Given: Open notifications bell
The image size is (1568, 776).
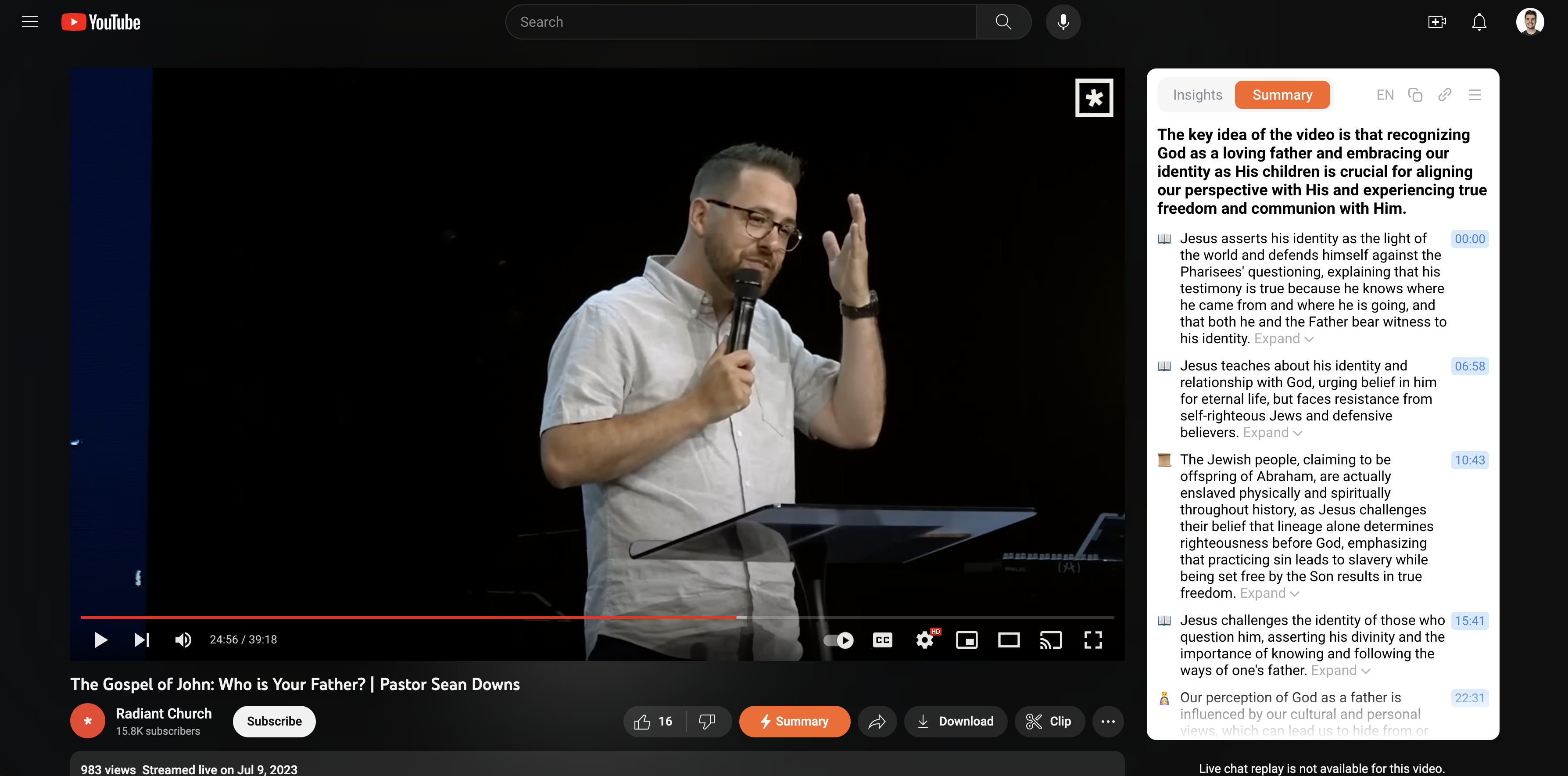Looking at the screenshot, I should click(x=1479, y=22).
